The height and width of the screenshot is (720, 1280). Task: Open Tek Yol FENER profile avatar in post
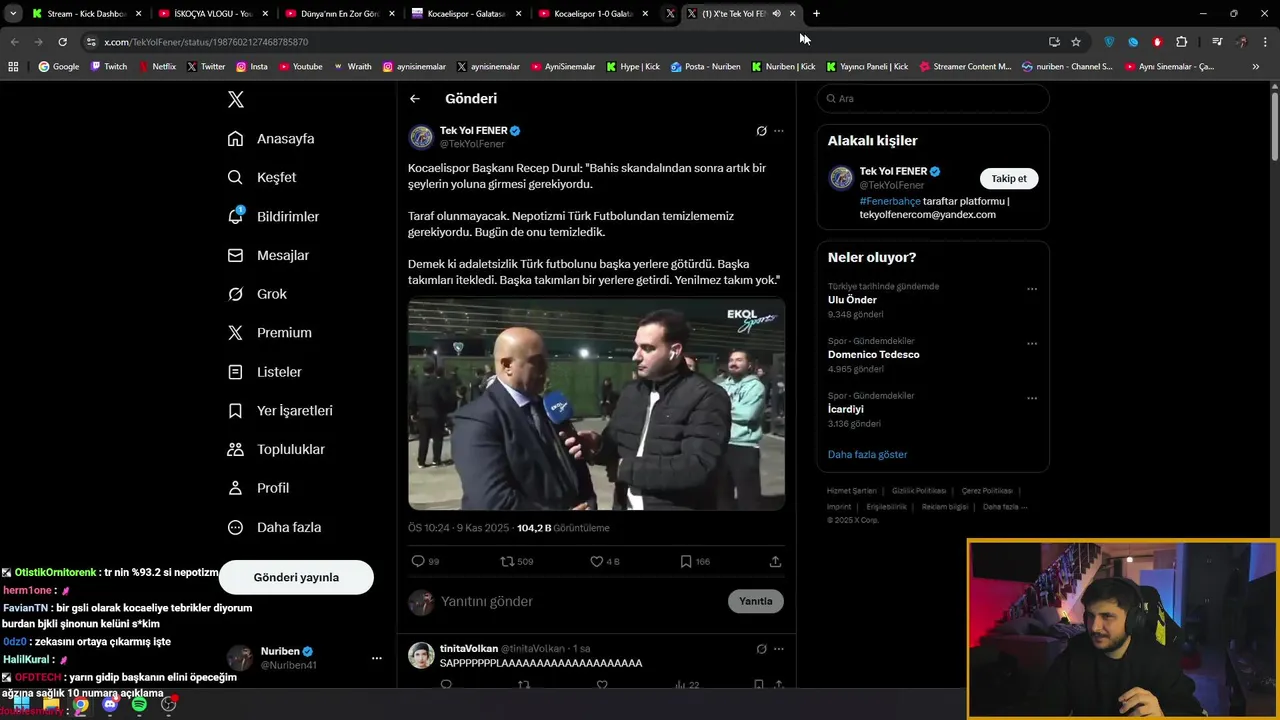tap(421, 137)
